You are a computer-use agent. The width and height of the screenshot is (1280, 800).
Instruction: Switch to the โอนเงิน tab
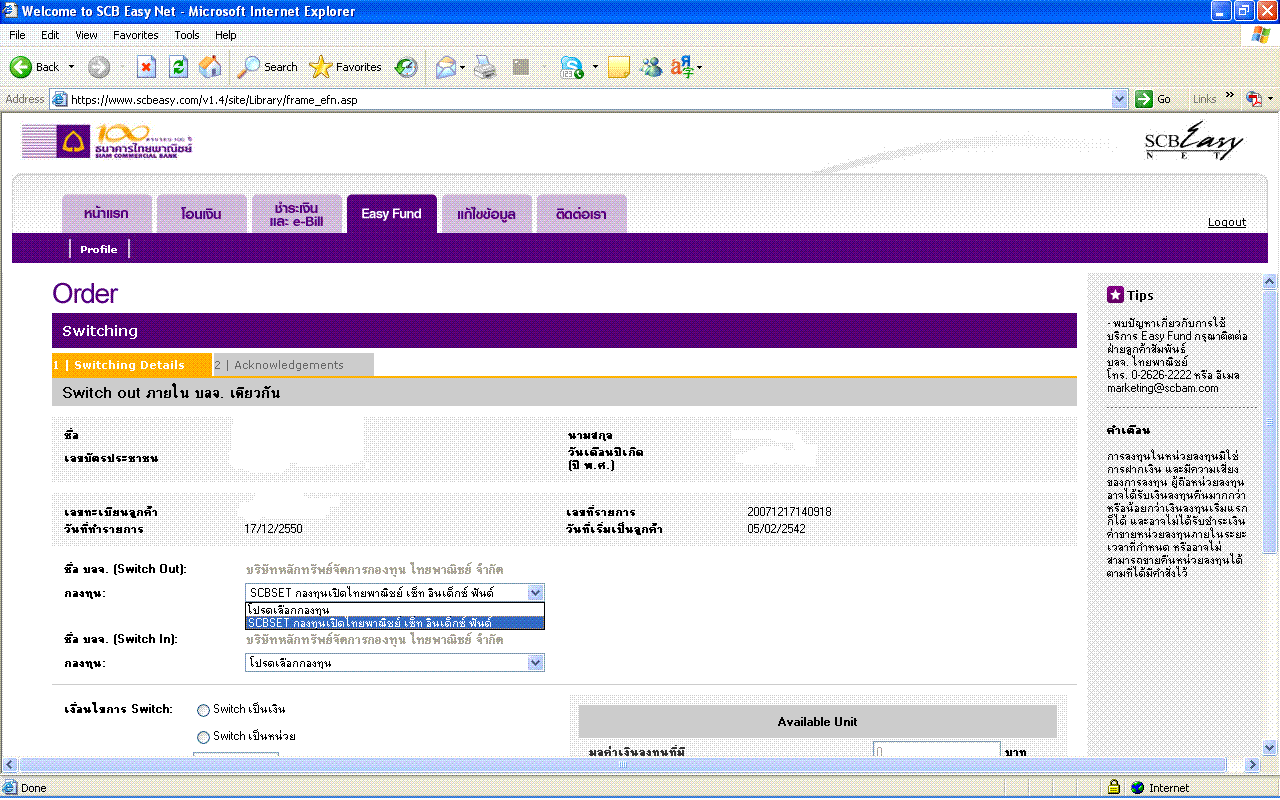pyautogui.click(x=202, y=214)
